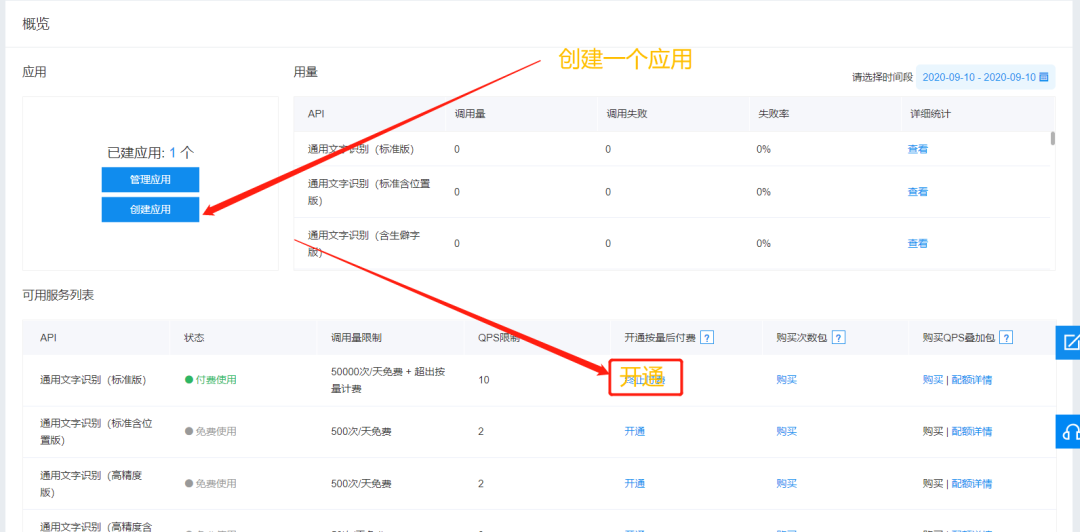Click the edit feedback icon on right edge

point(1068,342)
